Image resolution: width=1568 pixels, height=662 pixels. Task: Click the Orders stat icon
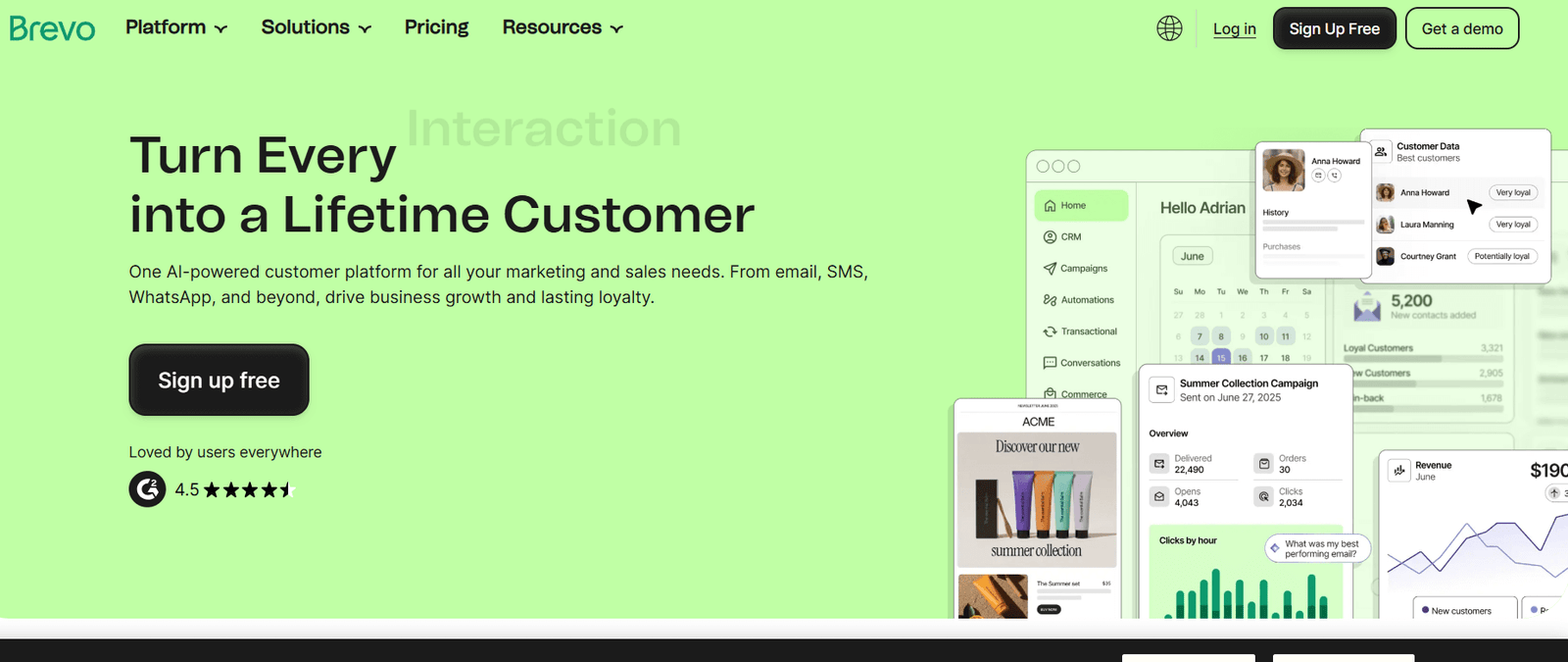click(x=1264, y=464)
